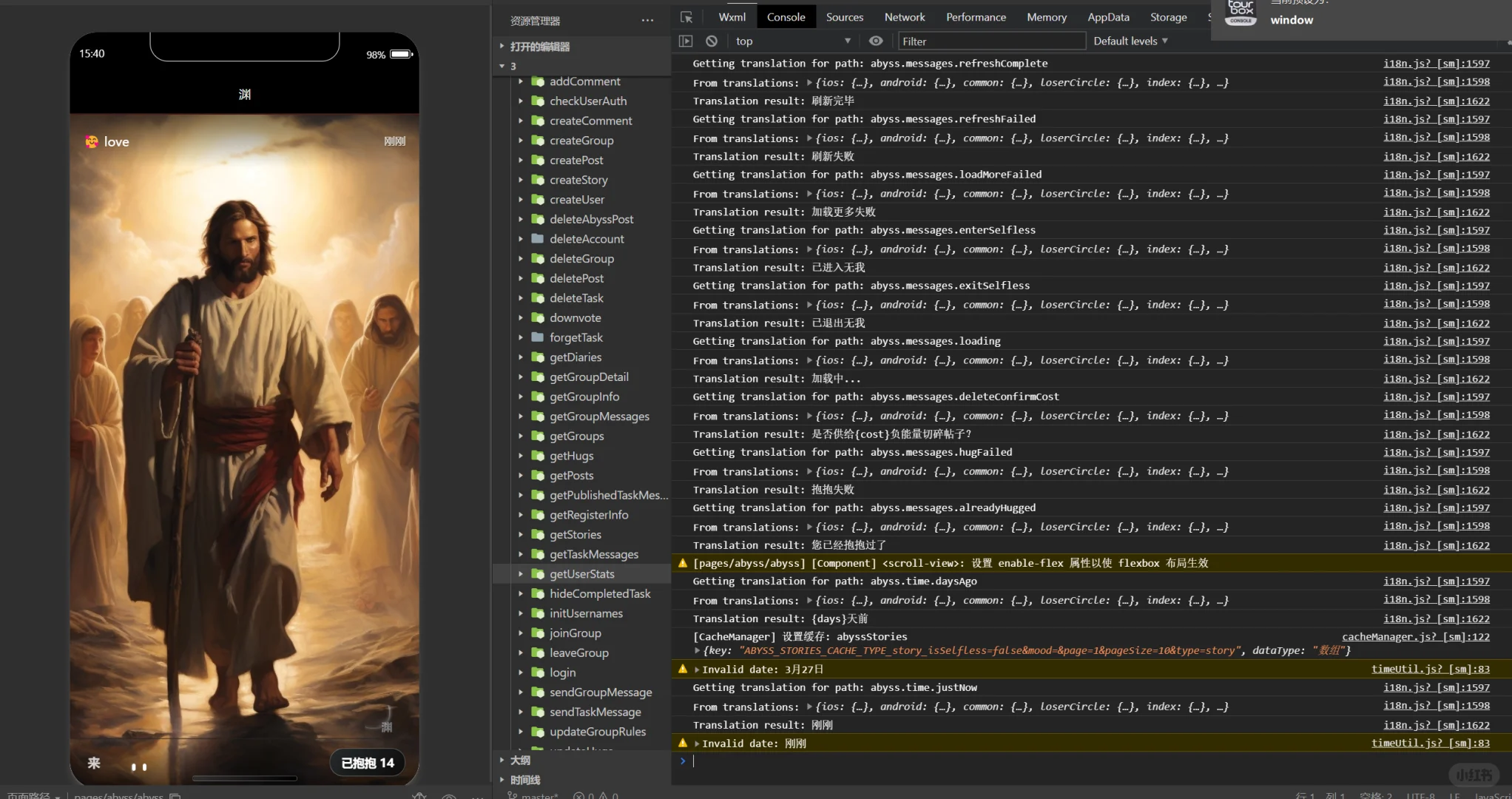Viewport: 1512px width, 799px height.
Task: Clear the console with the block icon
Action: (712, 41)
